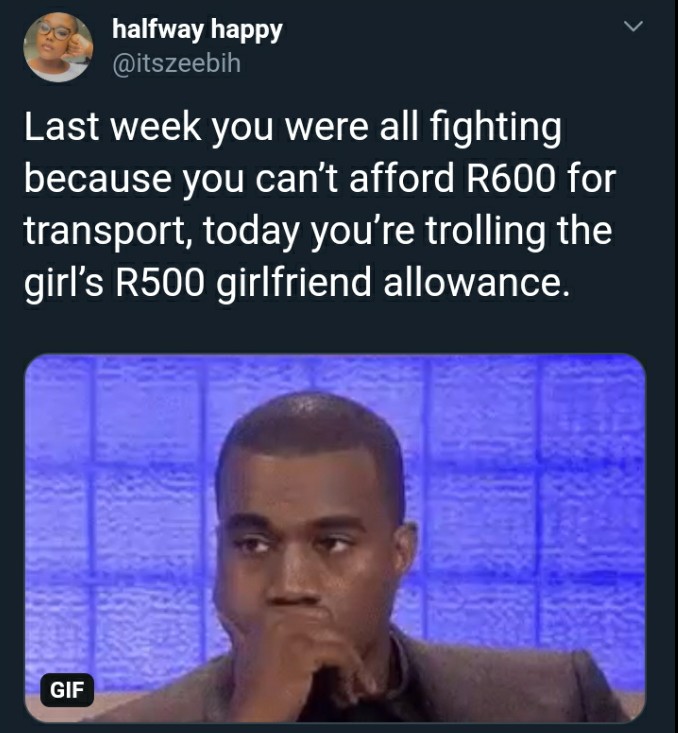The height and width of the screenshot is (733, 678).
Task: Visit the @itszeebih handle link
Action: coord(177,63)
